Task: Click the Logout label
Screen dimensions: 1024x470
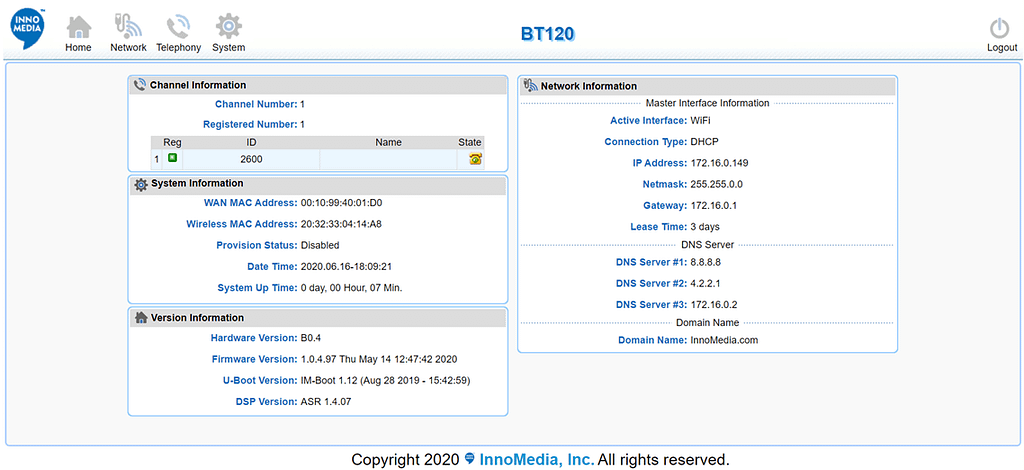Action: pos(1002,48)
